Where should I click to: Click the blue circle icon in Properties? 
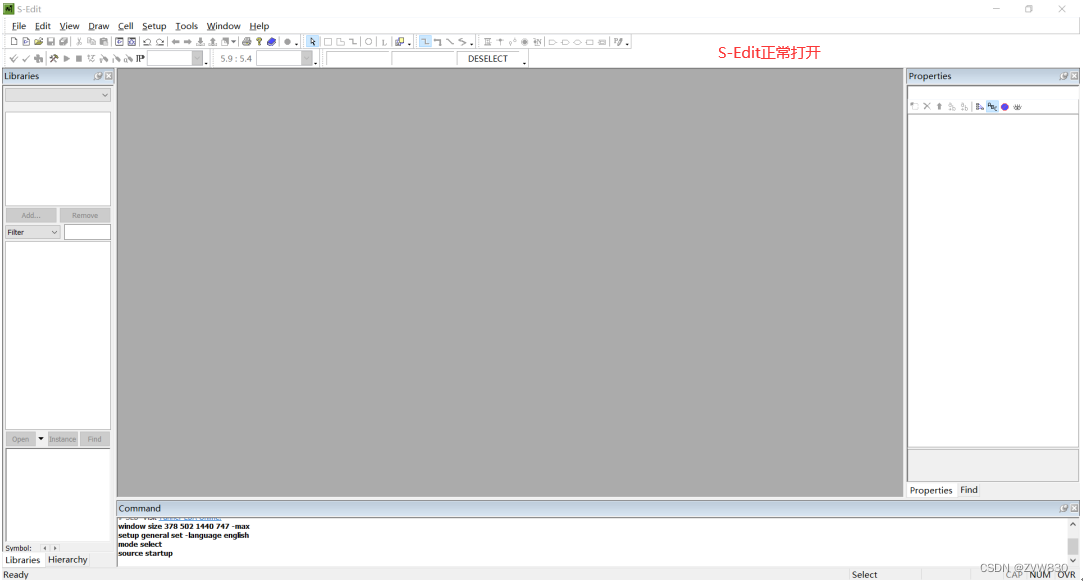point(1005,106)
